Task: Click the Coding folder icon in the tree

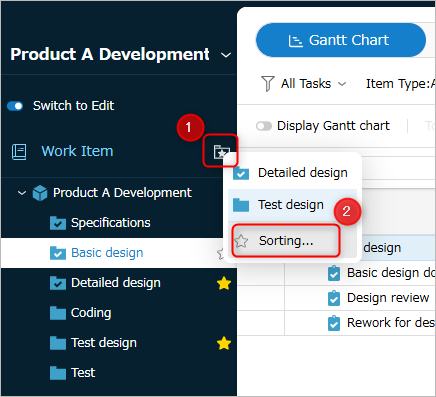Action: click(58, 313)
